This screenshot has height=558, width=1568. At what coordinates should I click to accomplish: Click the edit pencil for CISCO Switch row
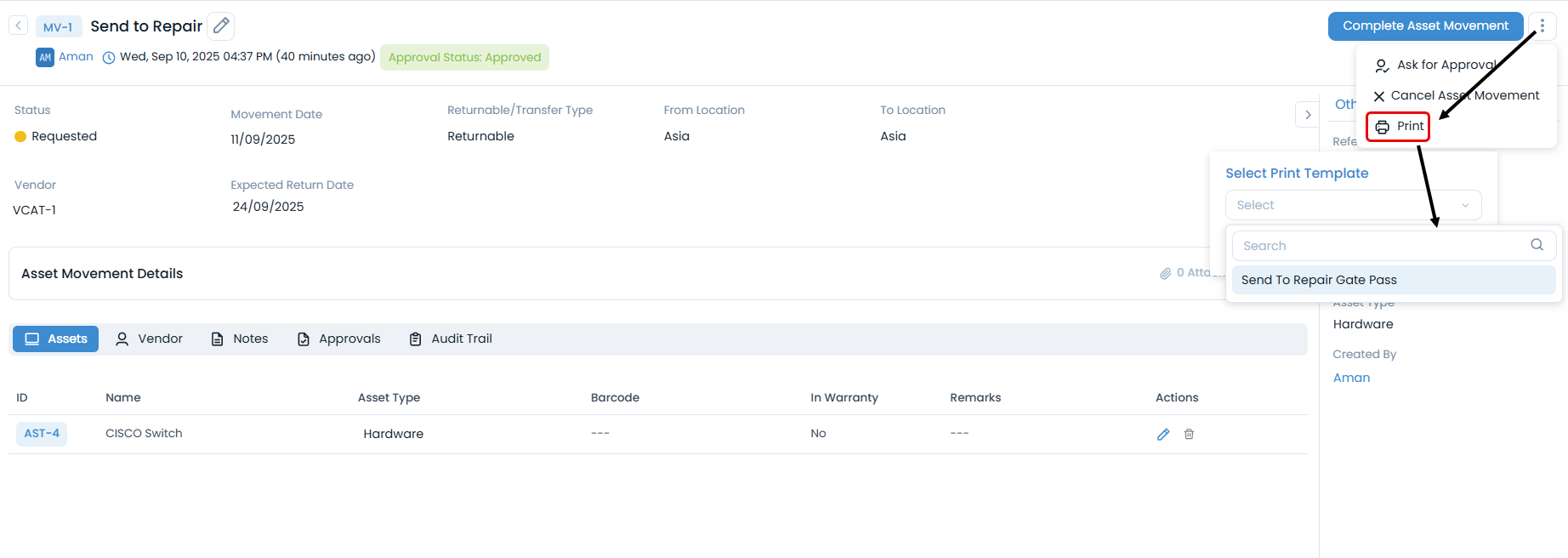(1162, 434)
